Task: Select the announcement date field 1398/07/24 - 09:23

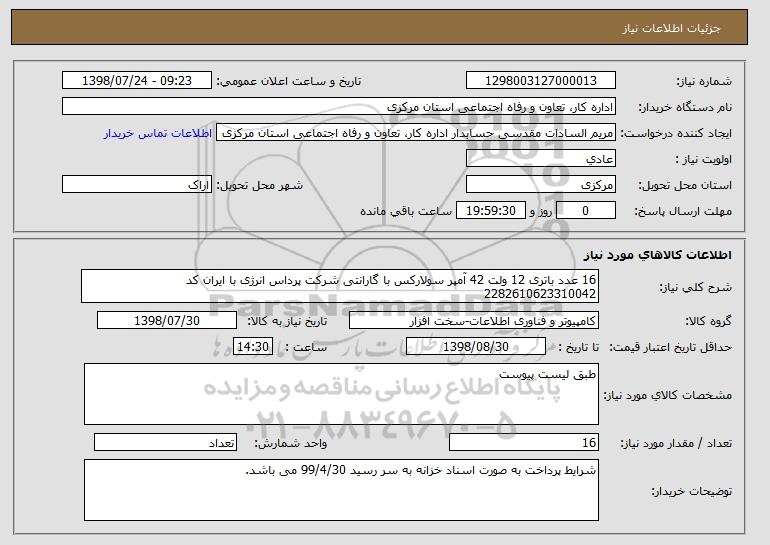Action: tap(137, 81)
